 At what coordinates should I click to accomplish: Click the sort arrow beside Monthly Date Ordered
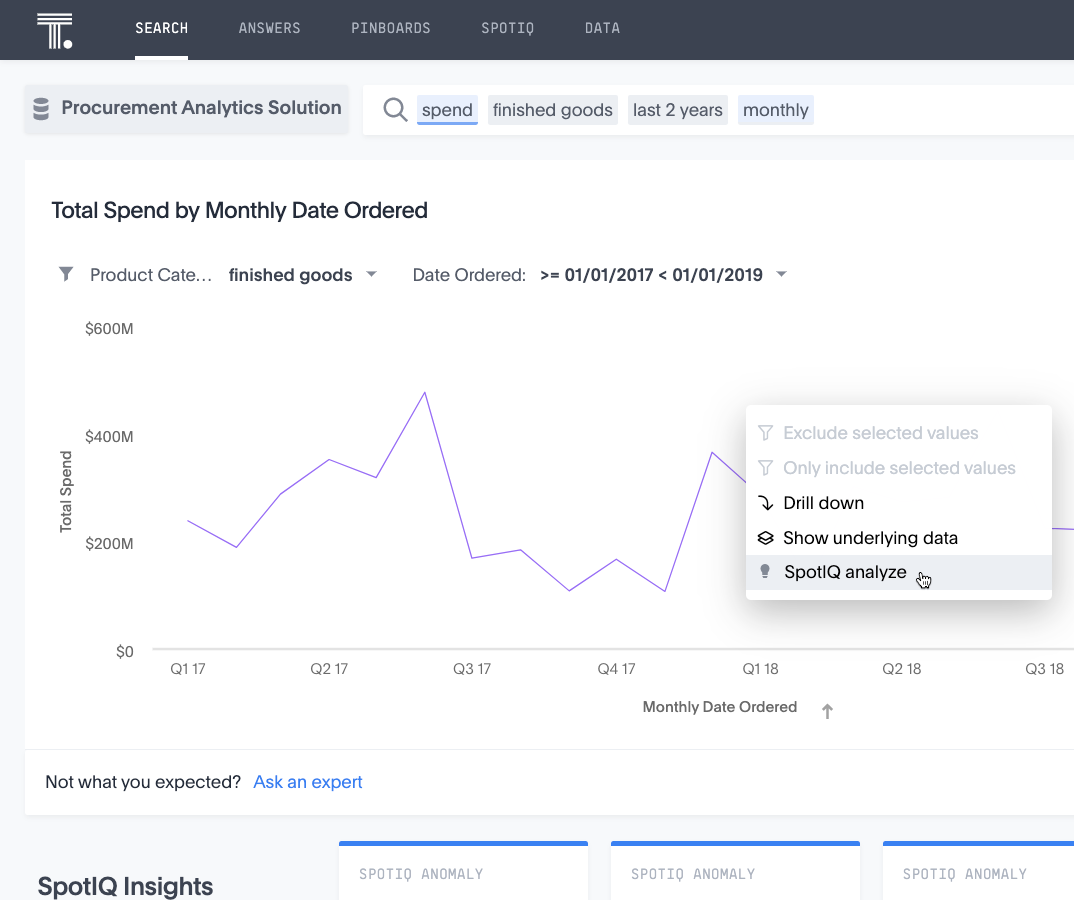click(x=827, y=711)
